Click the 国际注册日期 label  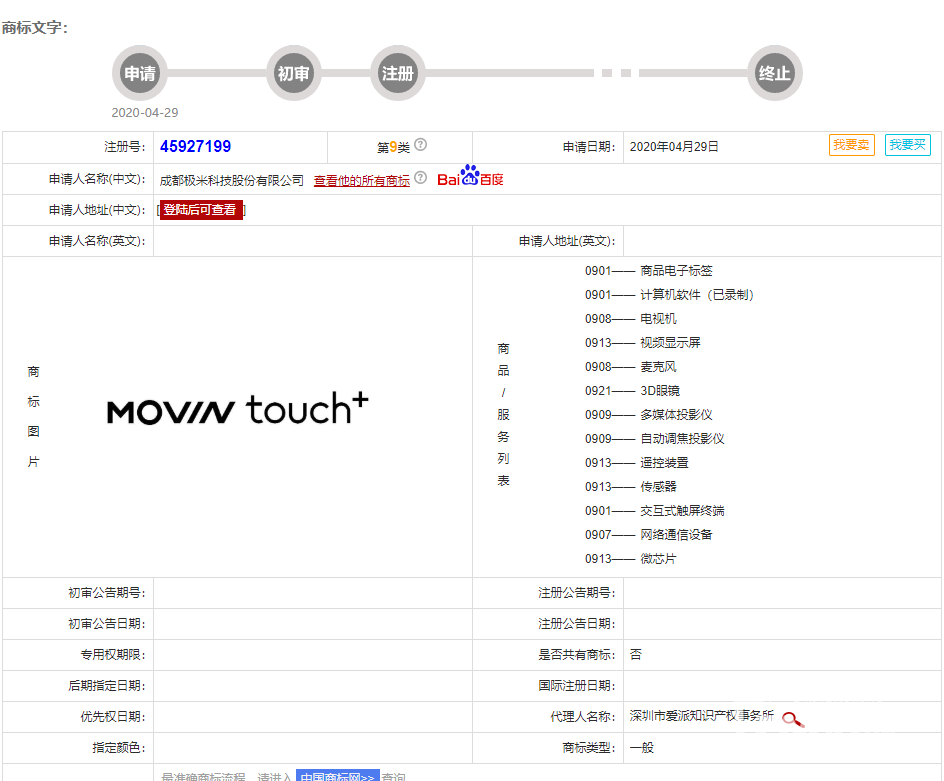[577, 686]
